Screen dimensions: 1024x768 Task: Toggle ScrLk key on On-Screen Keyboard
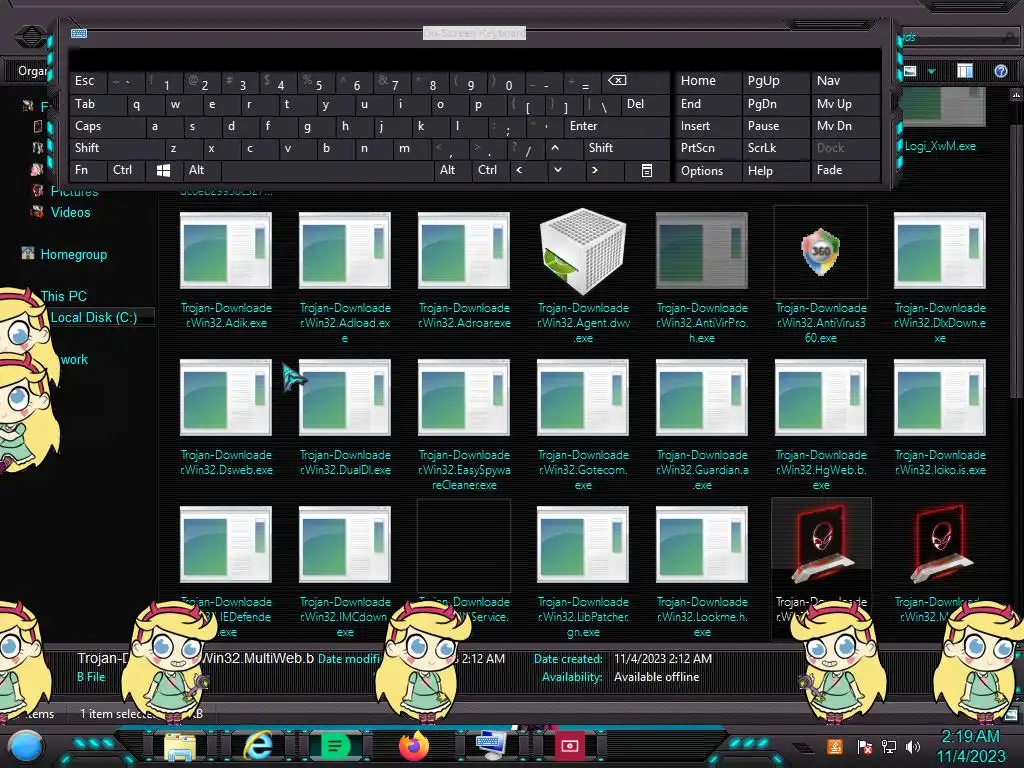coord(775,148)
